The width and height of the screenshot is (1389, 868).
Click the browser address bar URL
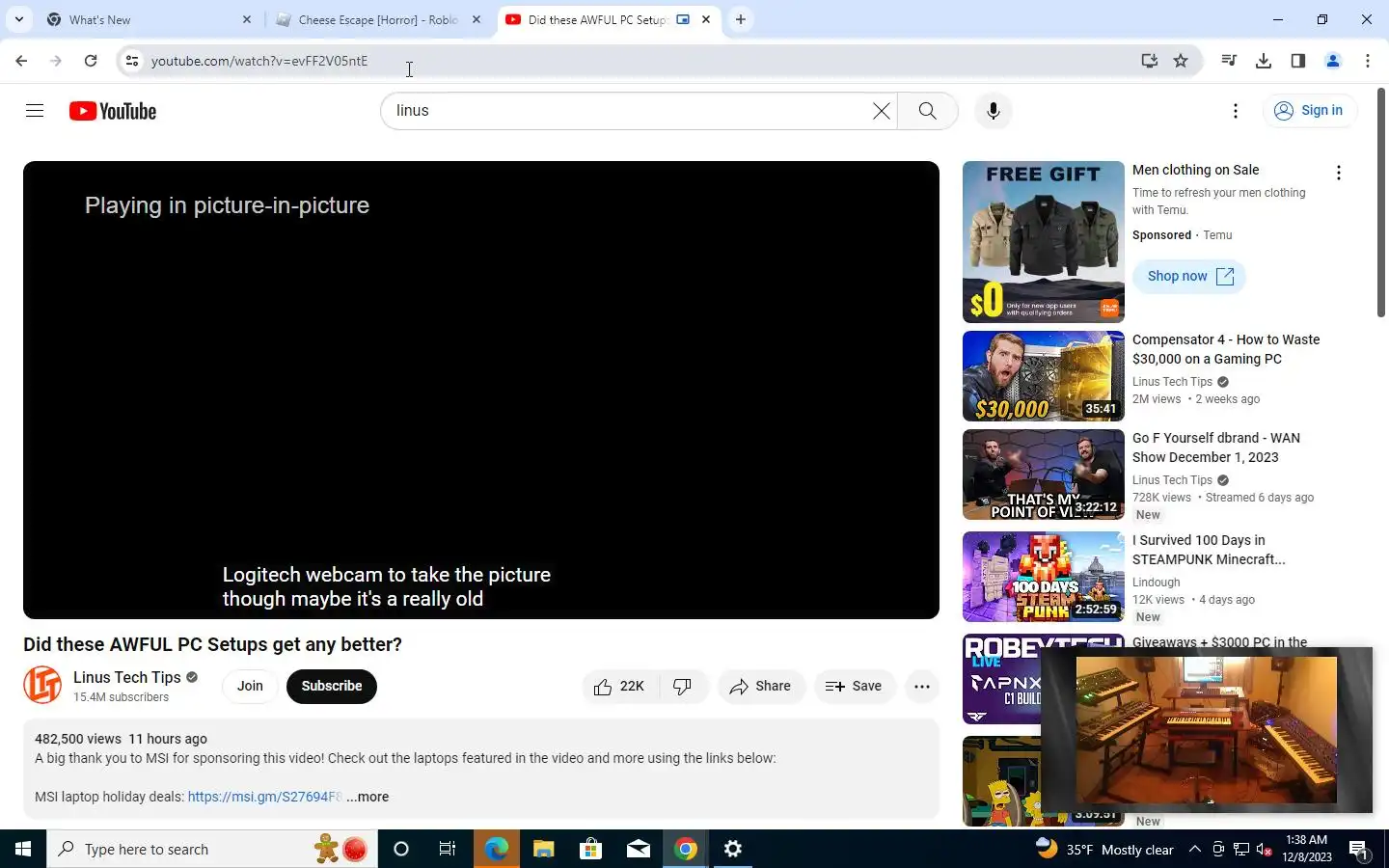click(259, 61)
